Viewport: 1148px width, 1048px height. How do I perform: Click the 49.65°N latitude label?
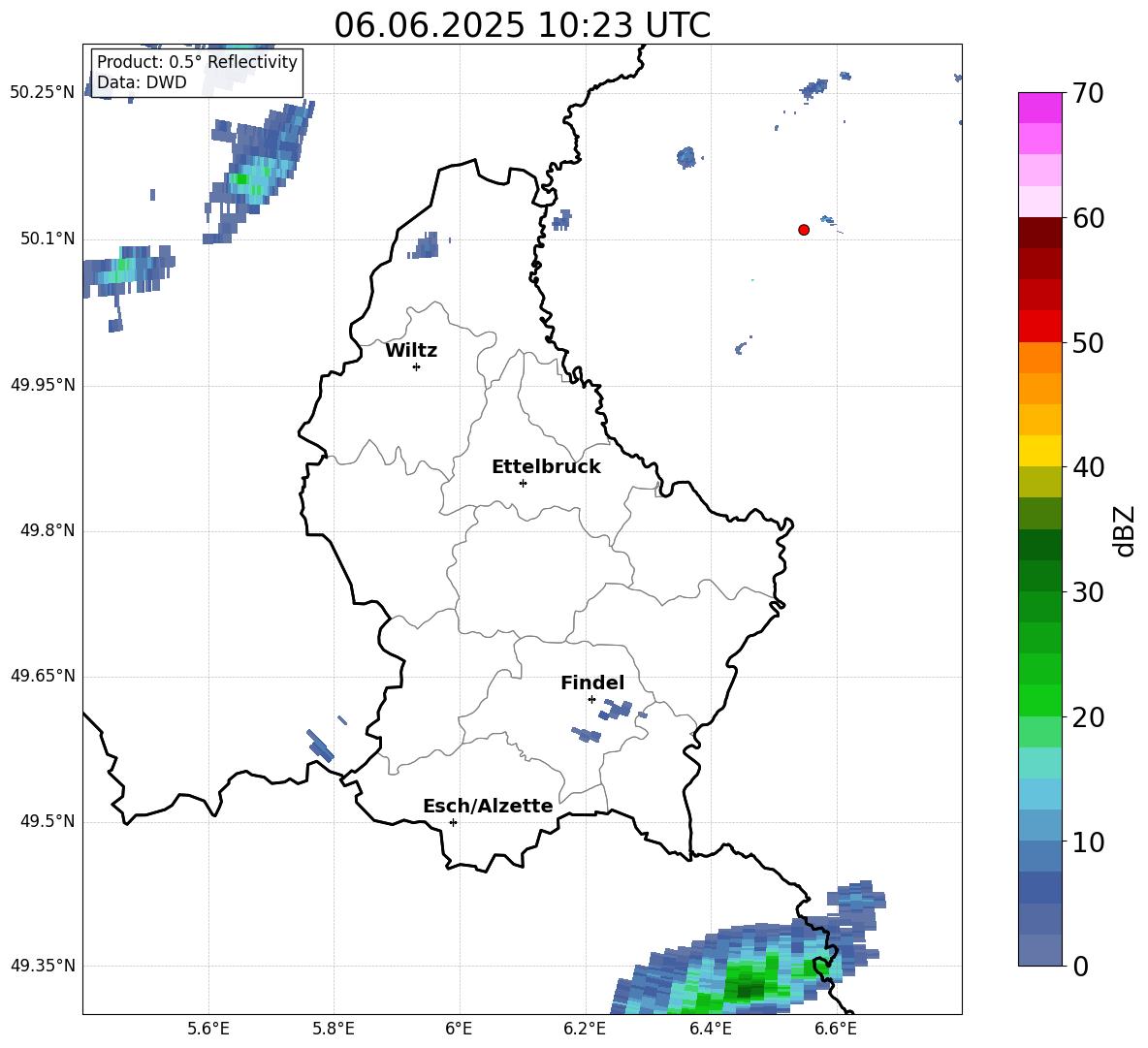tap(43, 676)
